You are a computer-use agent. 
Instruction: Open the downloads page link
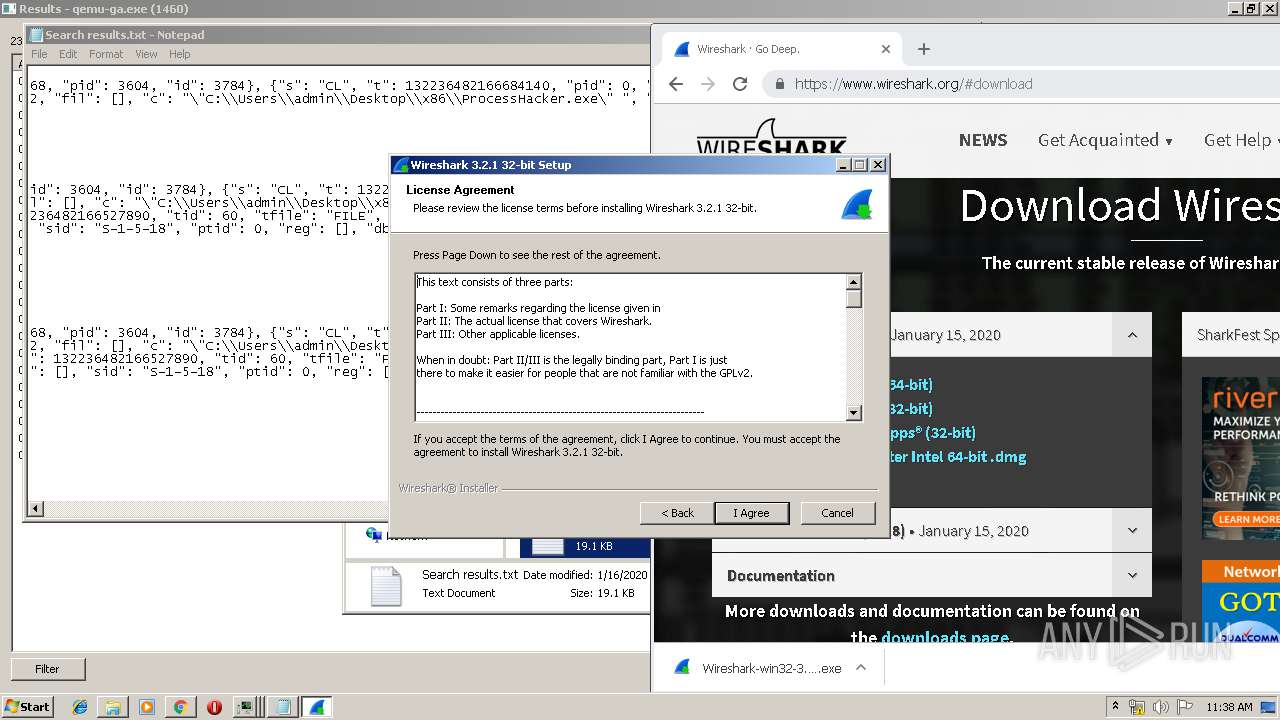click(944, 637)
